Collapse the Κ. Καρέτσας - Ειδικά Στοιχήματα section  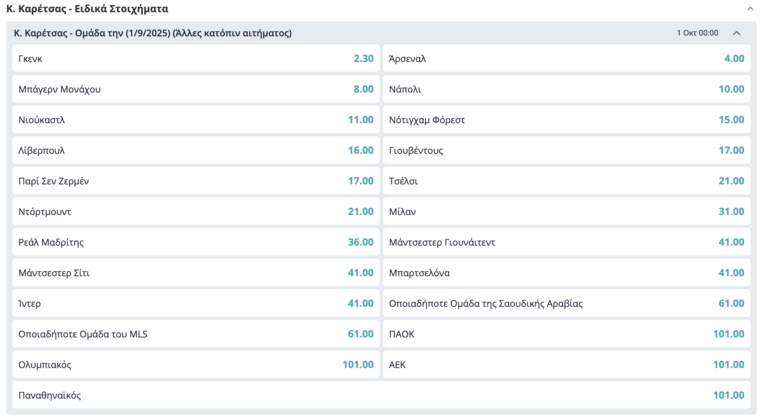pos(750,8)
